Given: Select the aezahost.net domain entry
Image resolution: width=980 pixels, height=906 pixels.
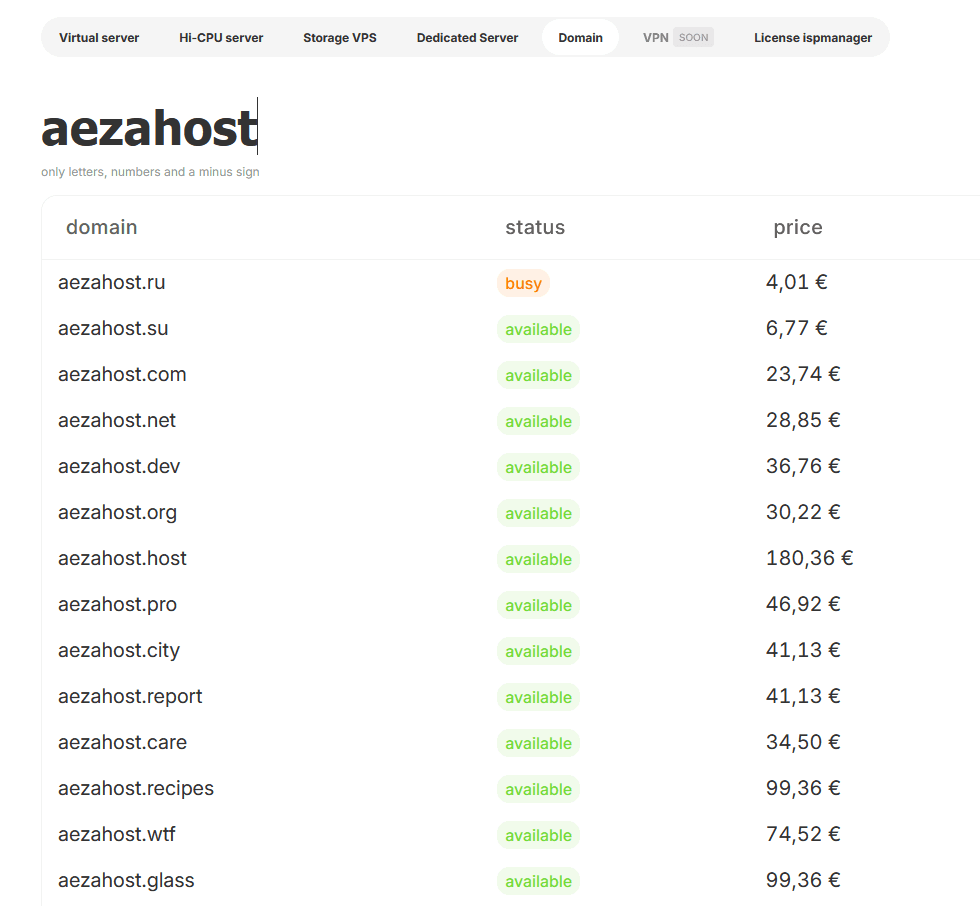Looking at the screenshot, I should tap(117, 421).
